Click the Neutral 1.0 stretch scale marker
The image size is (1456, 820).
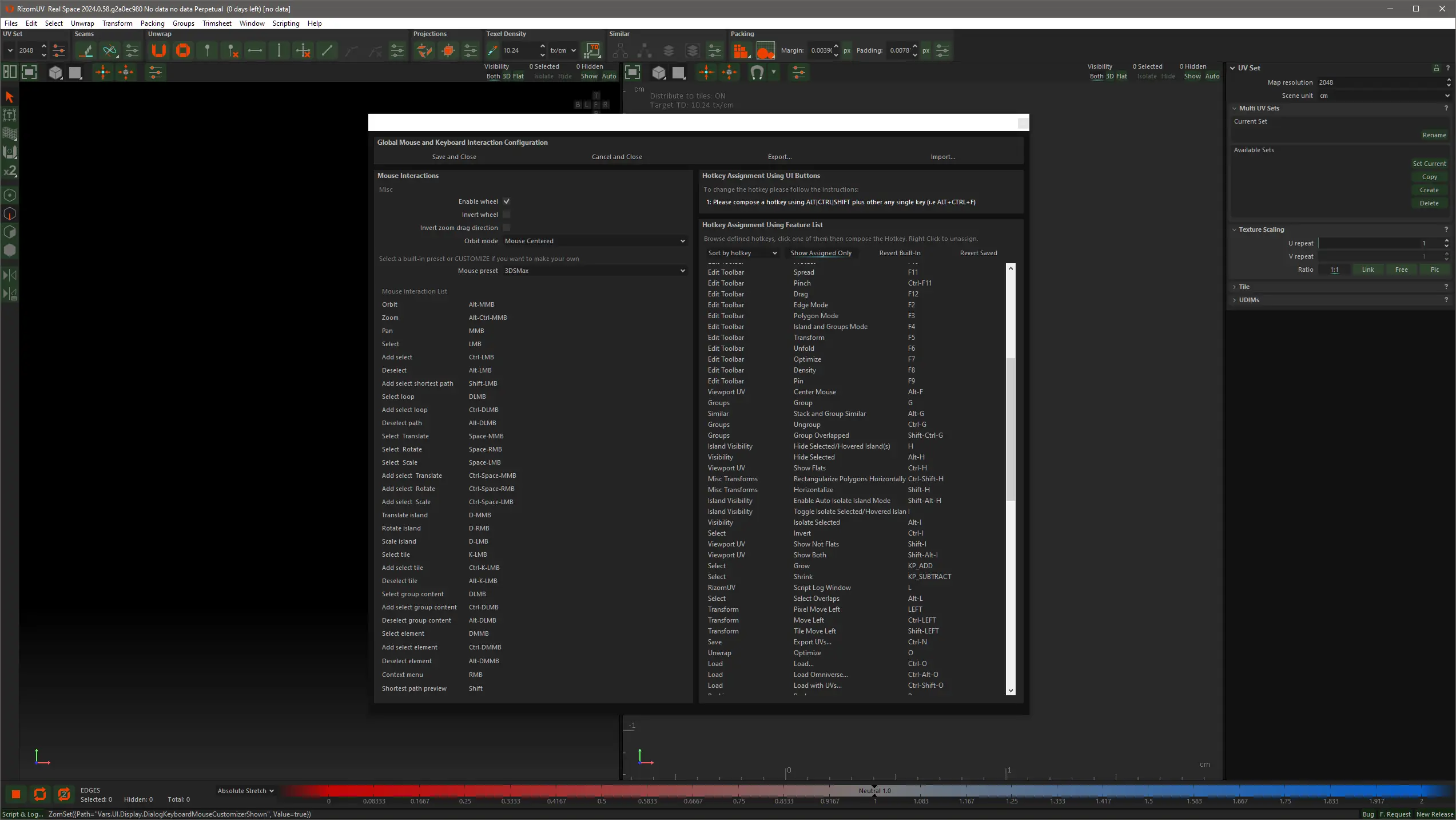pos(874,791)
